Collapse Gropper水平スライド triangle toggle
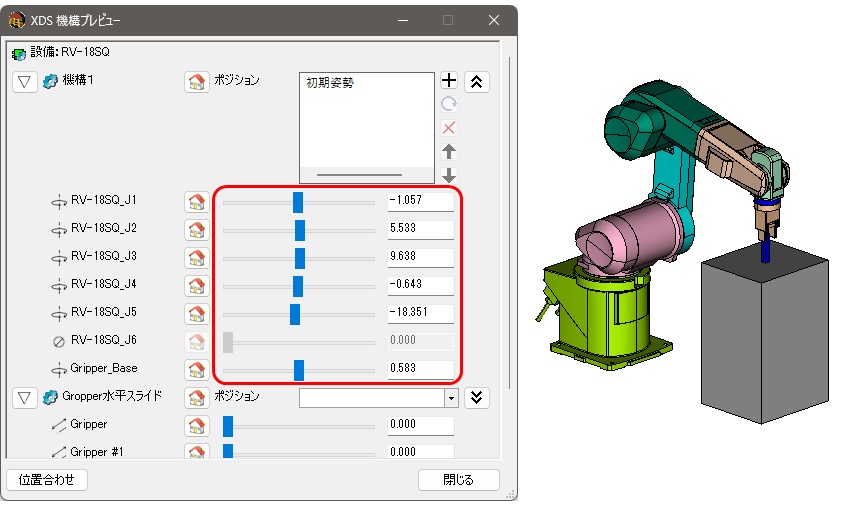854x514 pixels. tap(25, 398)
